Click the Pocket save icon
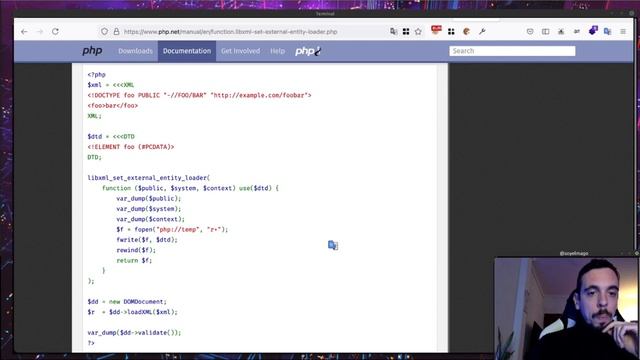The height and width of the screenshot is (360, 640). coord(530,31)
